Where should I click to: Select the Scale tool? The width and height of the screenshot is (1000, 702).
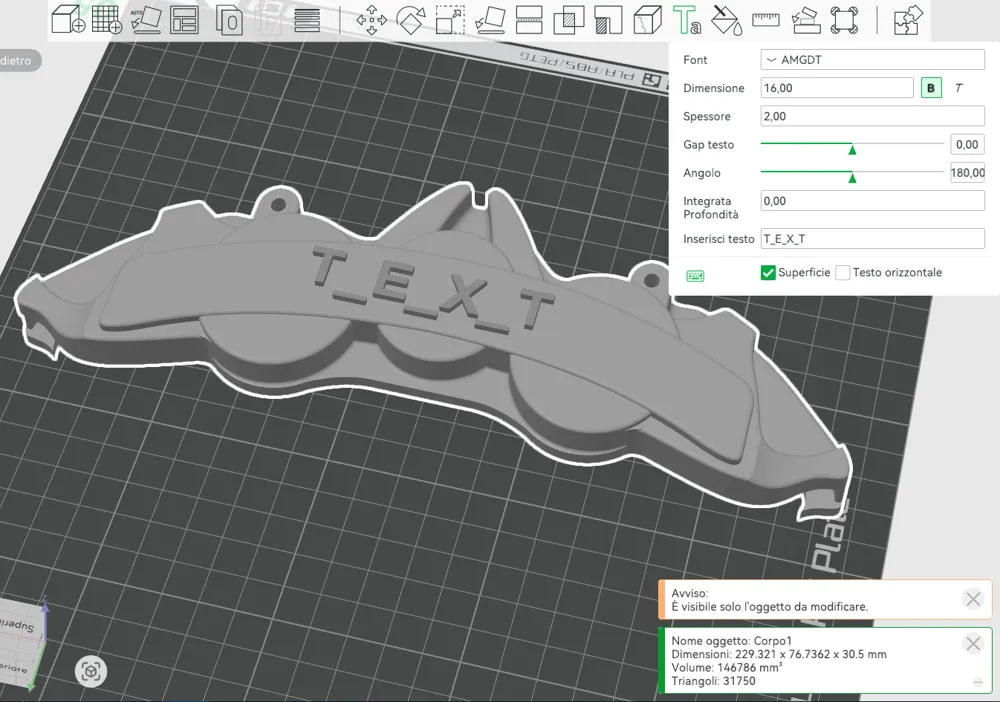pyautogui.click(x=450, y=20)
